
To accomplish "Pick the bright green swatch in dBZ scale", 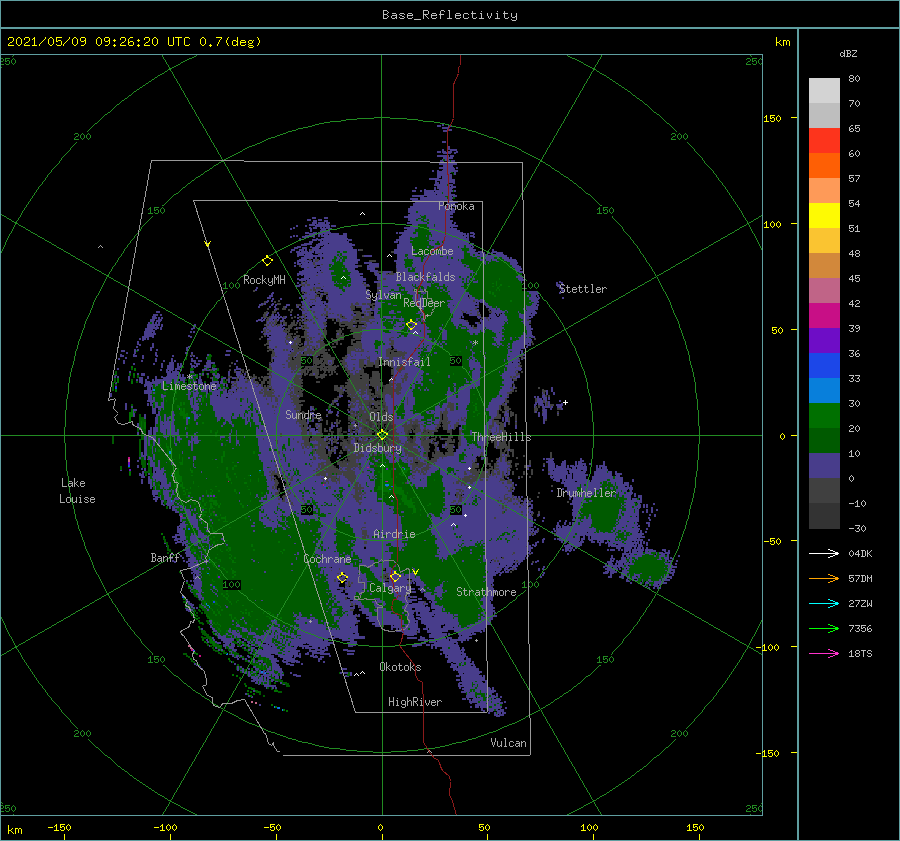I will [x=824, y=415].
